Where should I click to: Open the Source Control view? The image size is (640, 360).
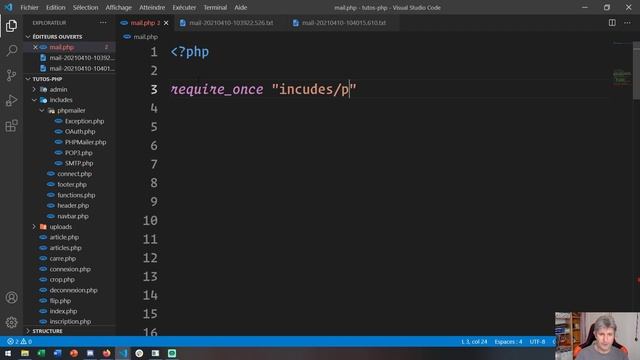coord(11,76)
